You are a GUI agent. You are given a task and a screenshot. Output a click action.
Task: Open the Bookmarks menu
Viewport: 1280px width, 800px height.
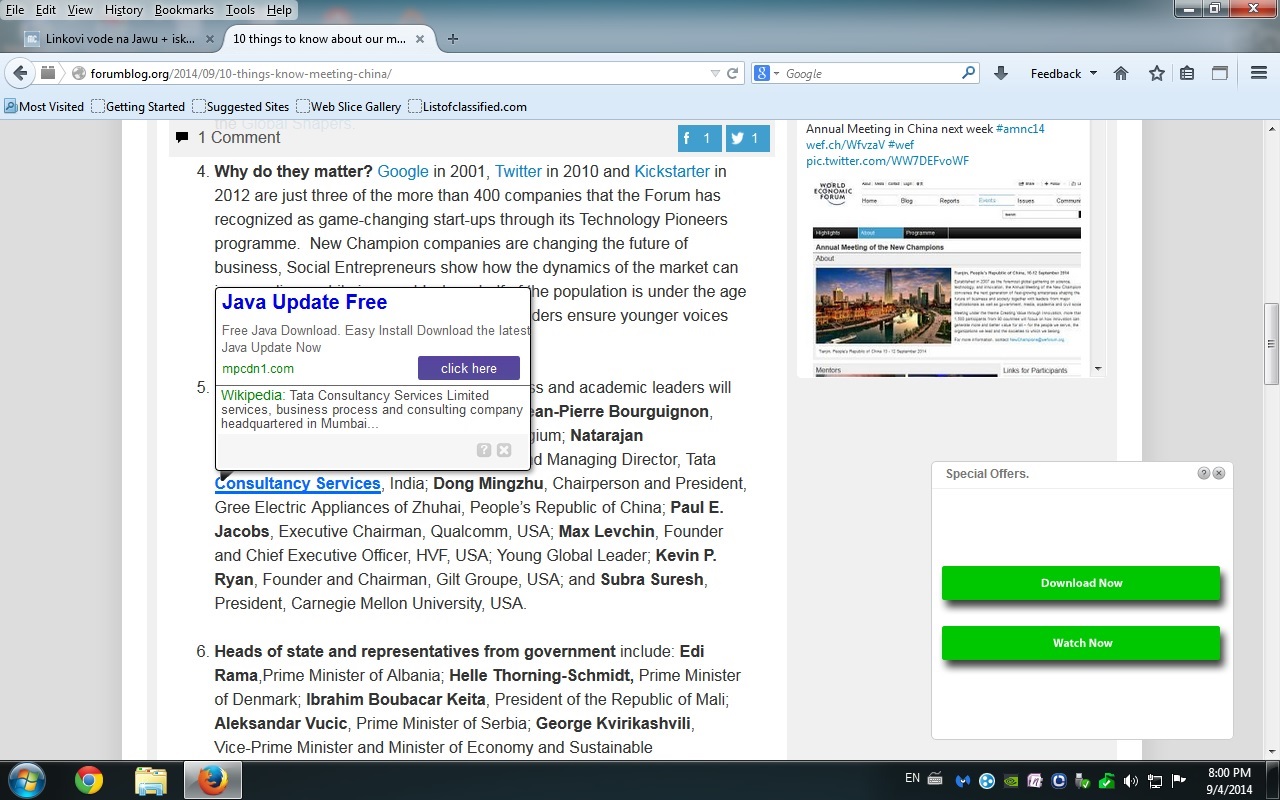[x=185, y=10]
